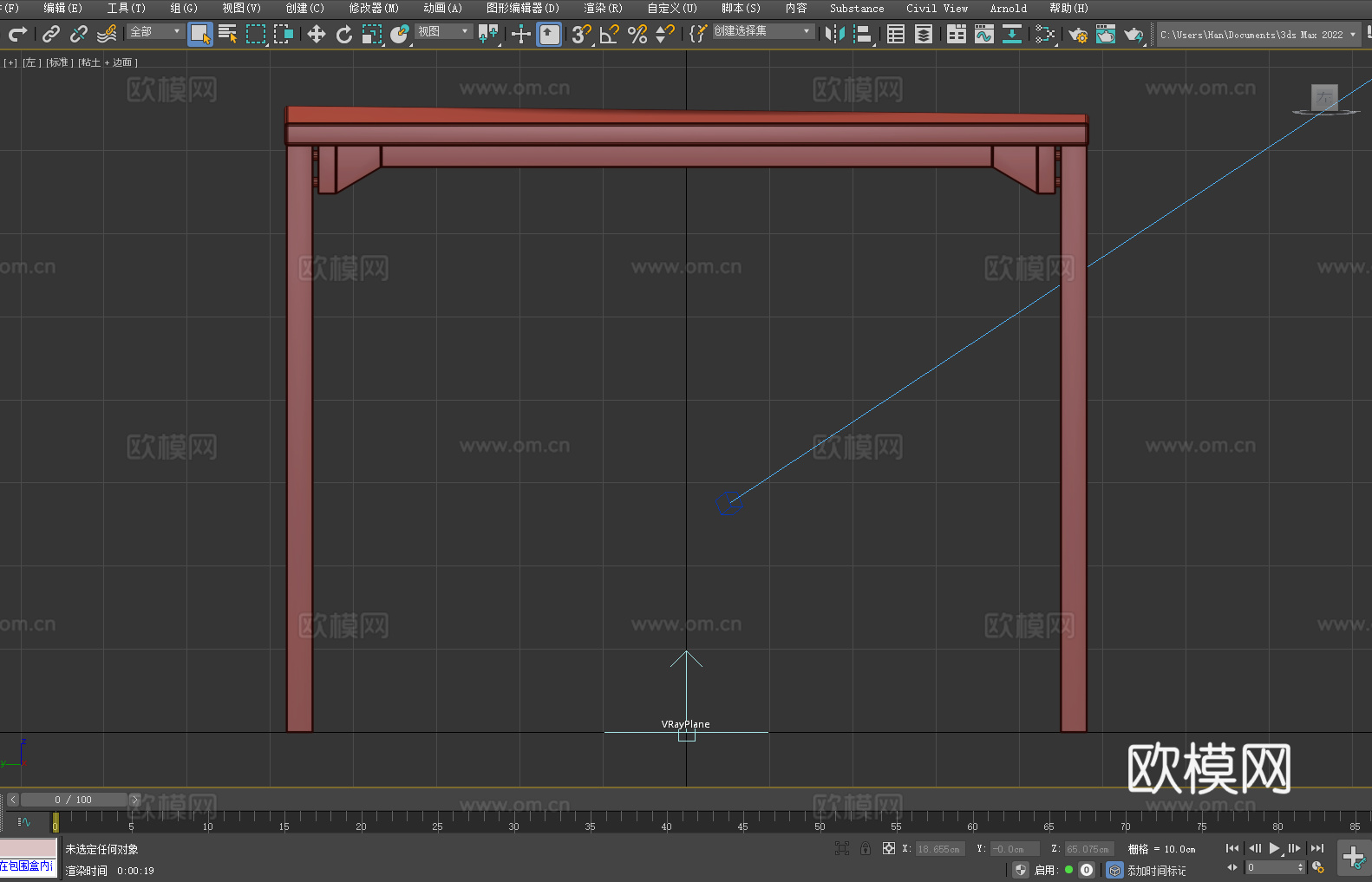Image resolution: width=1372 pixels, height=882 pixels.
Task: Click the ViewCube in the viewport corner
Action: pyautogui.click(x=1324, y=99)
